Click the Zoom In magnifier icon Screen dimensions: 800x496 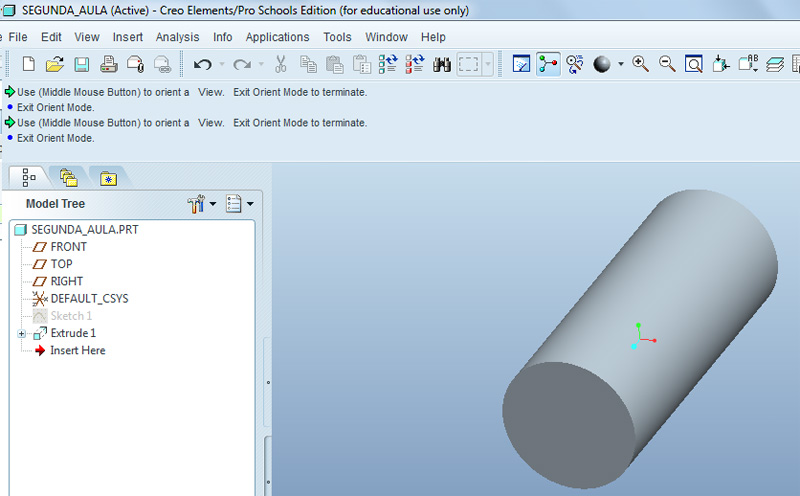[641, 64]
